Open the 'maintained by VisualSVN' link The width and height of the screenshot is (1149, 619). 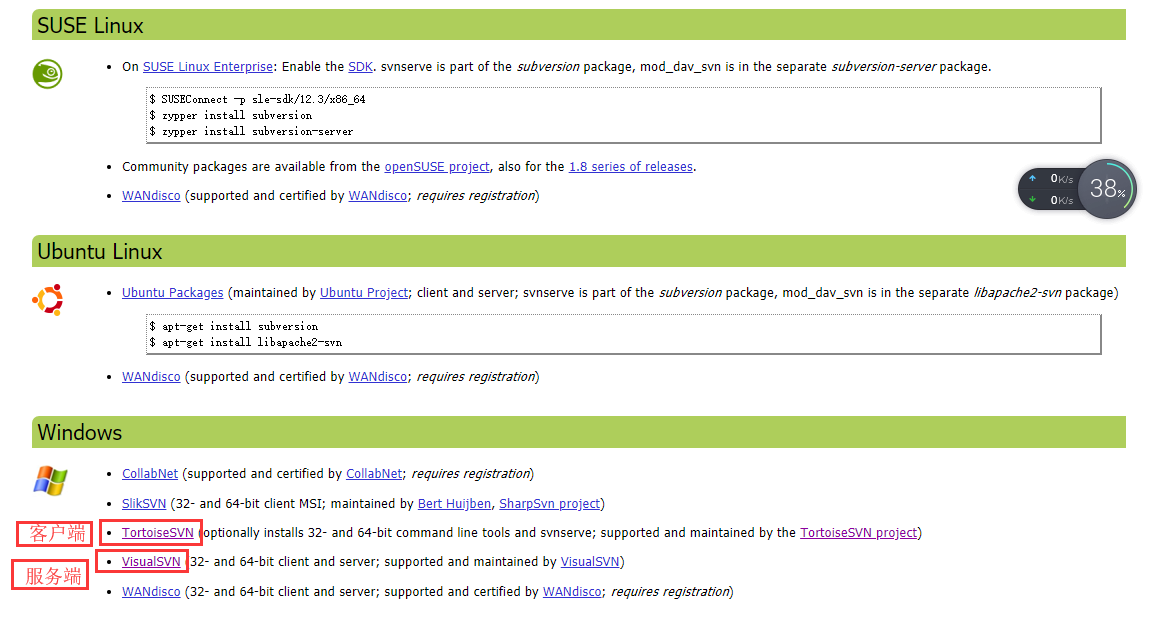click(590, 562)
